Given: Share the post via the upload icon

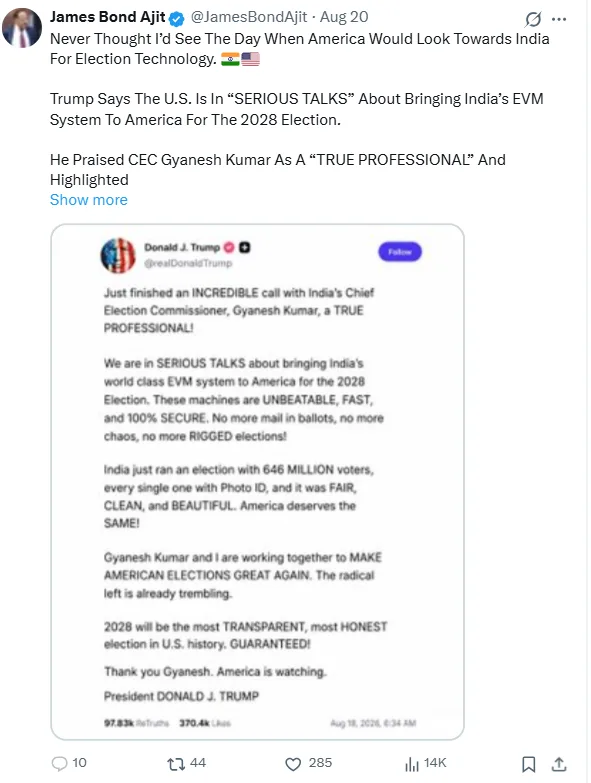Looking at the screenshot, I should (x=559, y=764).
